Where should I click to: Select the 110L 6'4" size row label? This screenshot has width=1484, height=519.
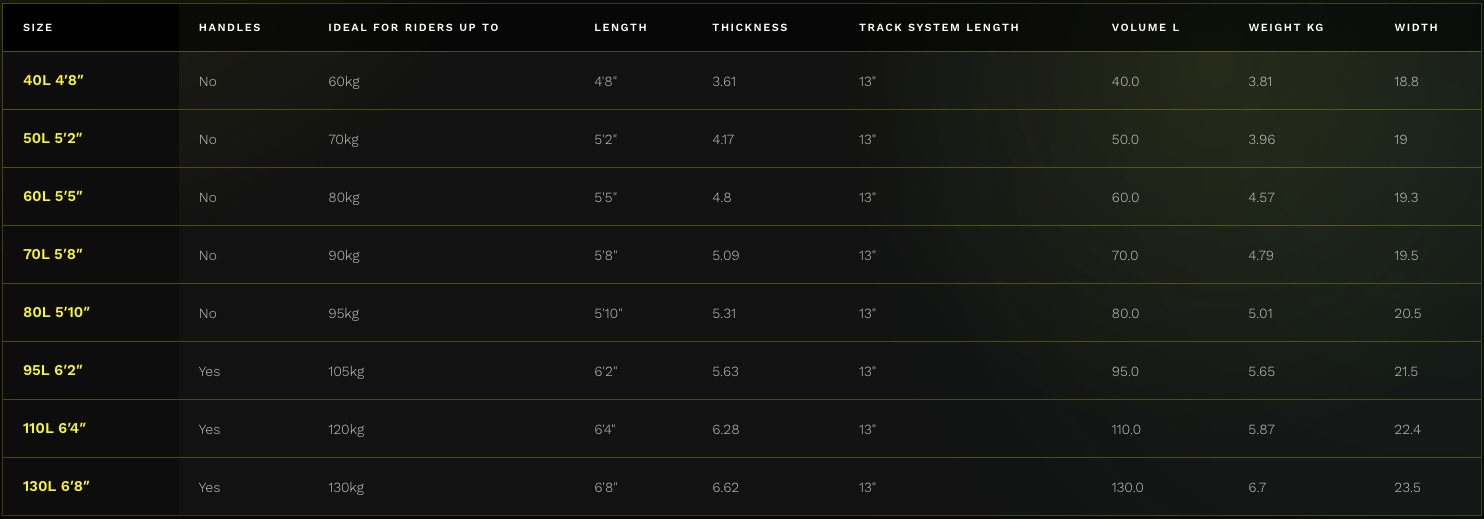point(57,429)
